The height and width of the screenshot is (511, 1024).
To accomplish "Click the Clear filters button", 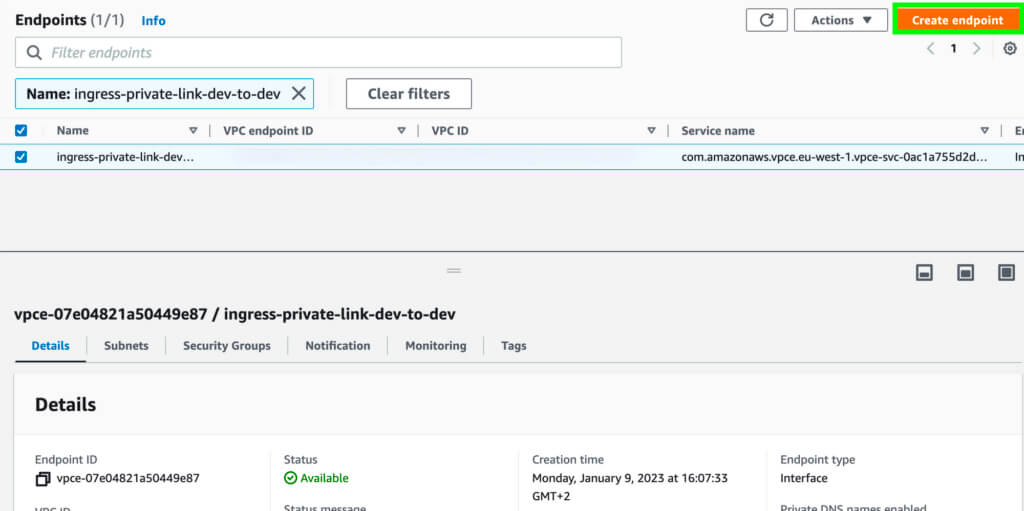I will [x=408, y=94].
